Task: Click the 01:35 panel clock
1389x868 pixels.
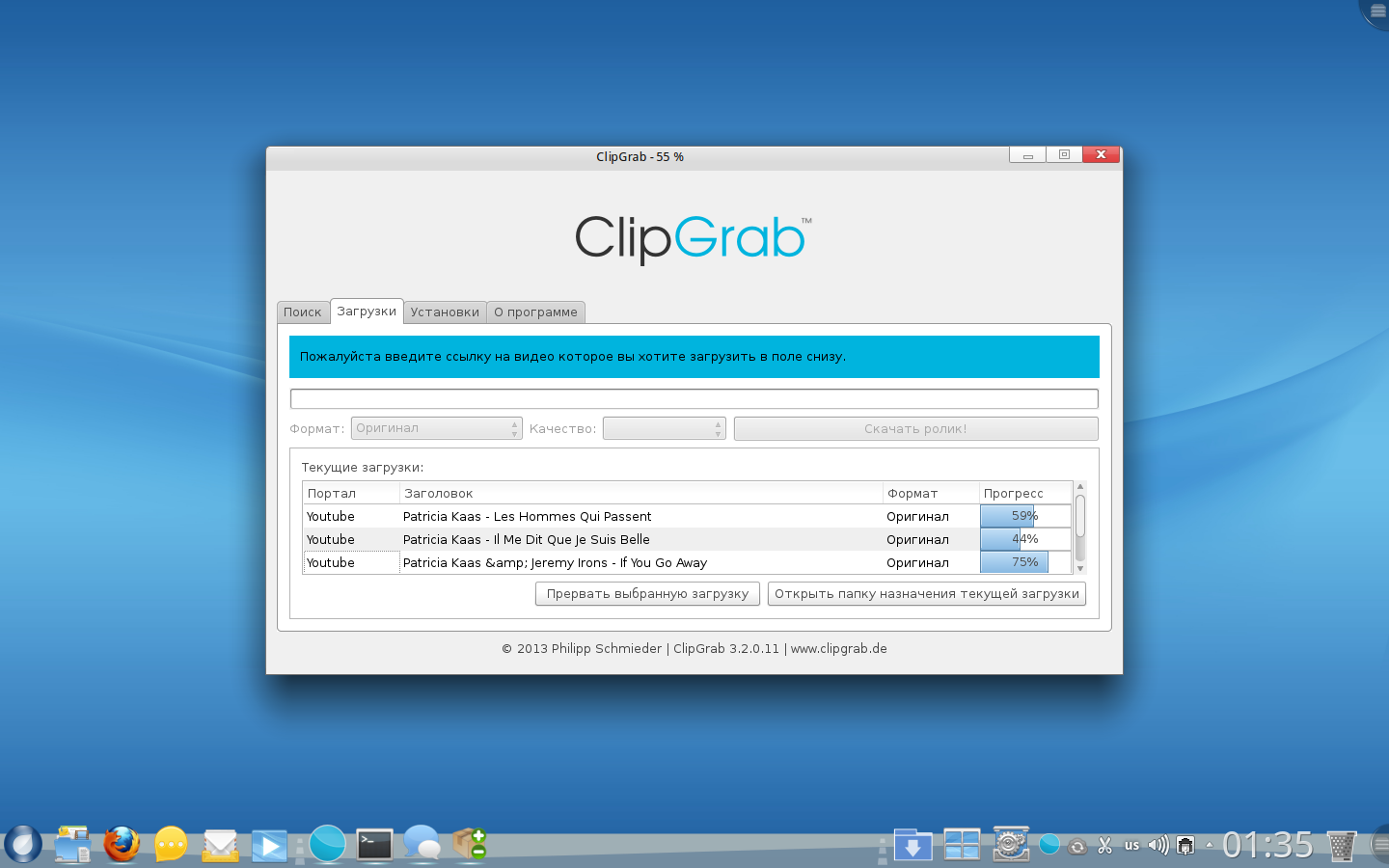Action: (x=1267, y=846)
